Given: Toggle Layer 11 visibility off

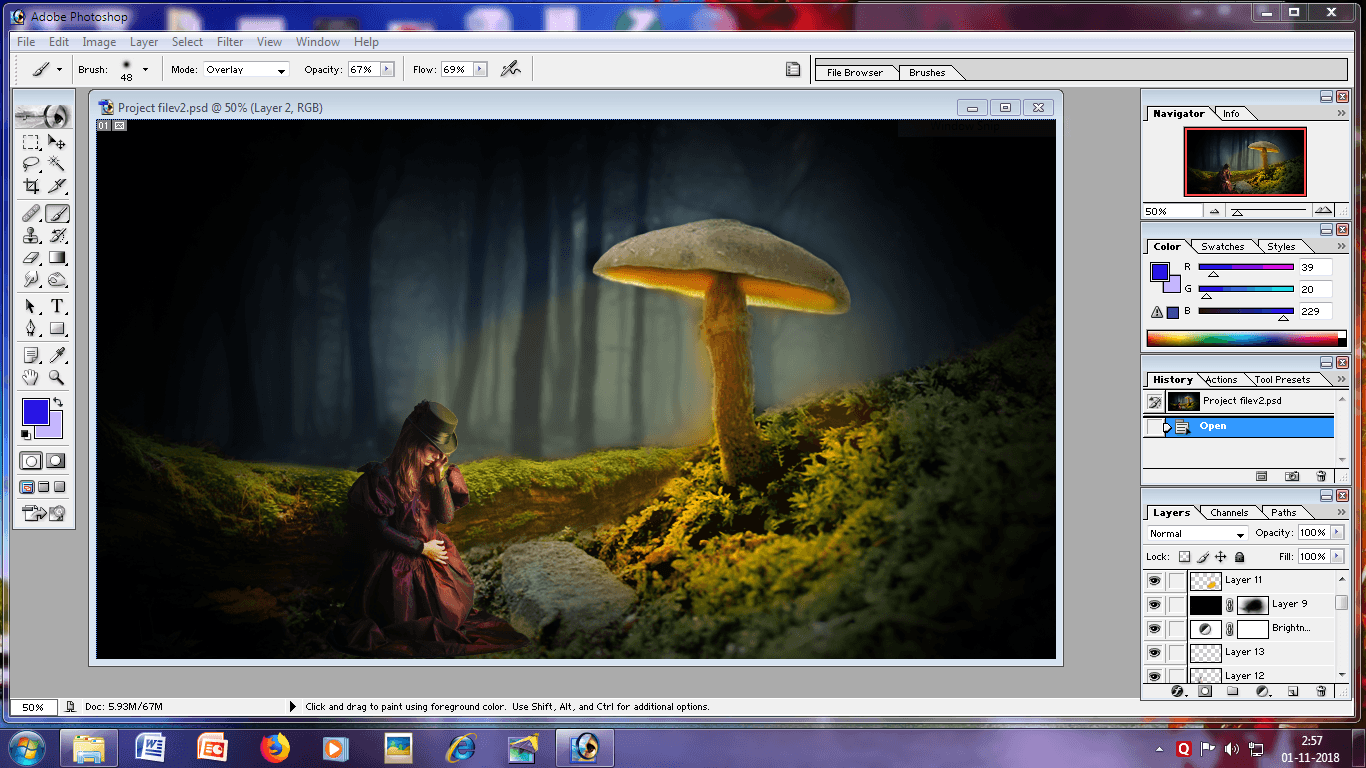Looking at the screenshot, I should coord(1154,580).
